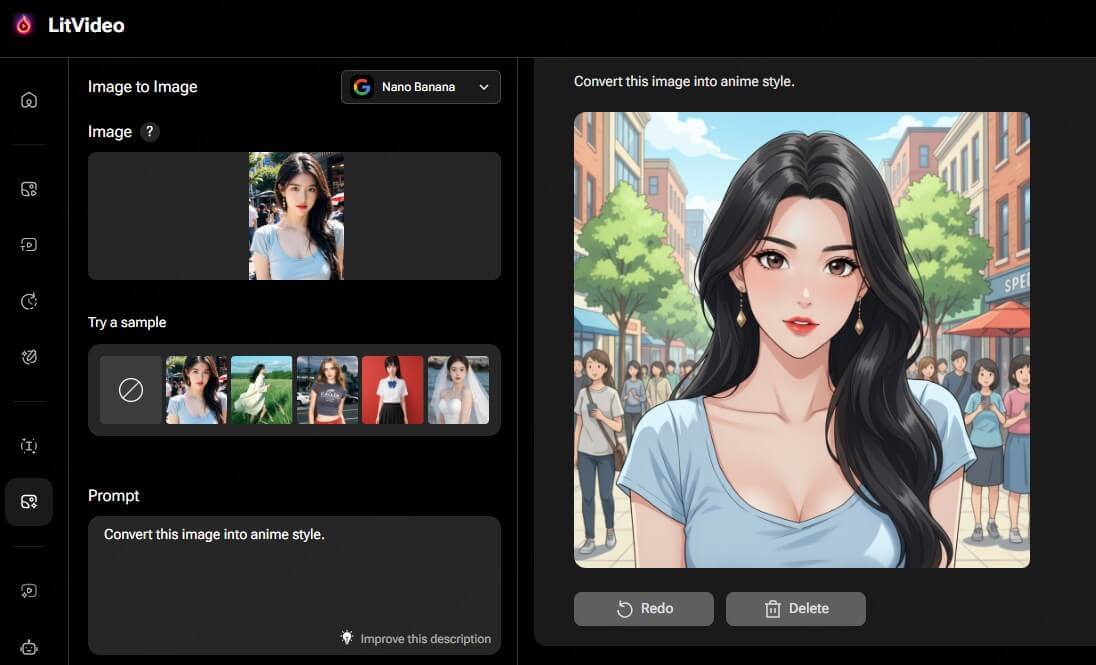Screen dimensions: 1096x665
Task: Select the none sample with crossed circle
Action: (x=131, y=389)
